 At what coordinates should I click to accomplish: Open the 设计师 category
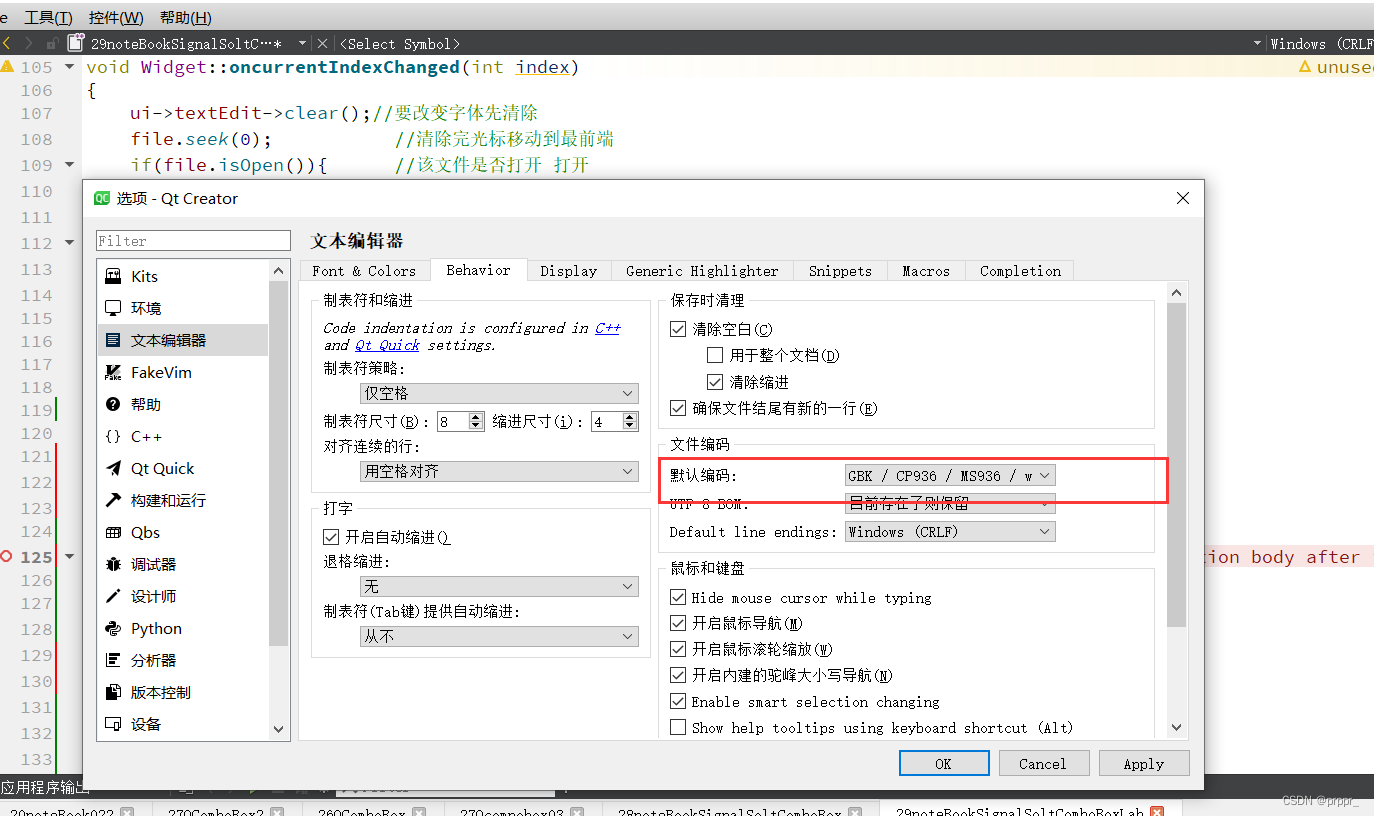[x=183, y=596]
